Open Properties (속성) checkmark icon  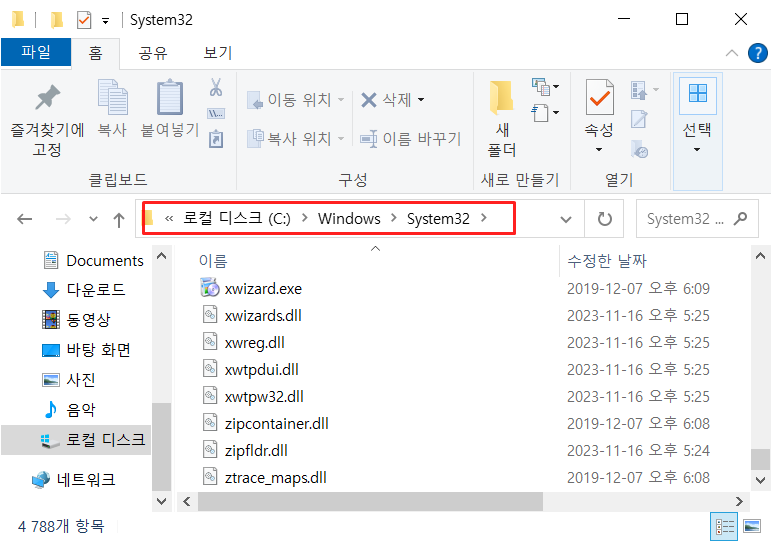click(599, 97)
